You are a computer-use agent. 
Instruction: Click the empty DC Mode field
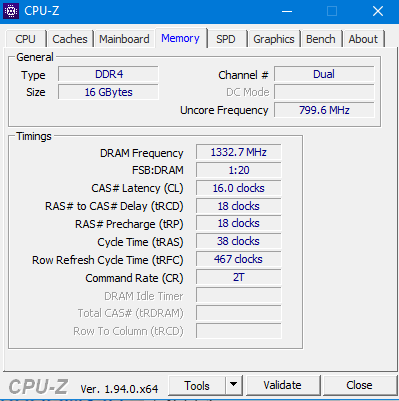click(324, 92)
